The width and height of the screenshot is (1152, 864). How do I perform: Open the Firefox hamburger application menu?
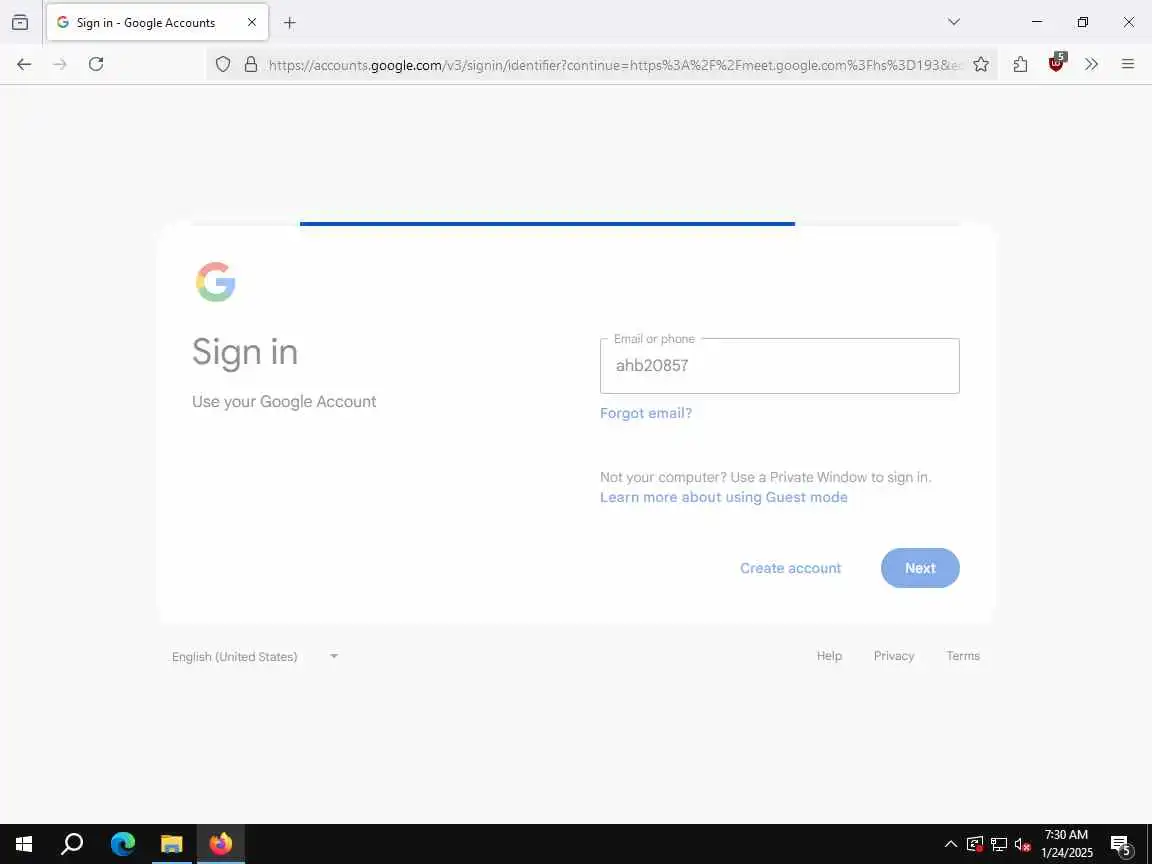click(x=1128, y=65)
